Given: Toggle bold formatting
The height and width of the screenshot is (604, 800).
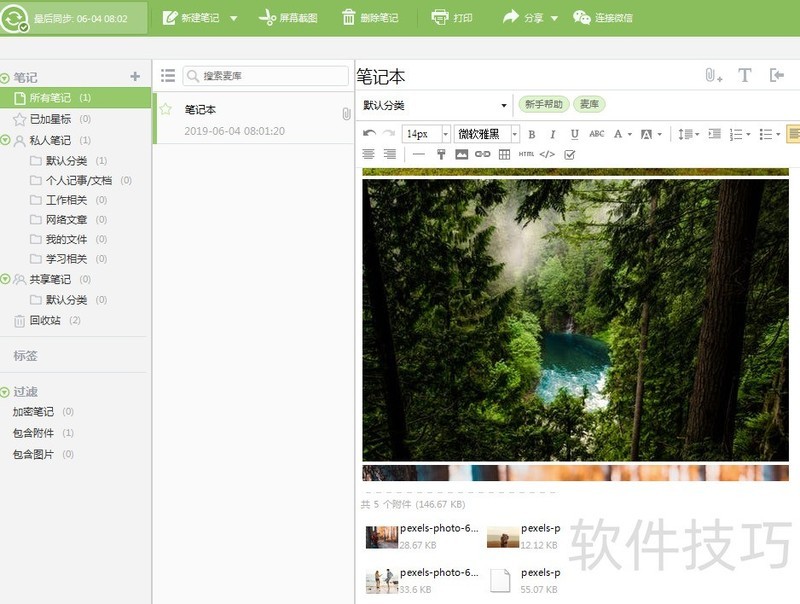Looking at the screenshot, I should 532,134.
